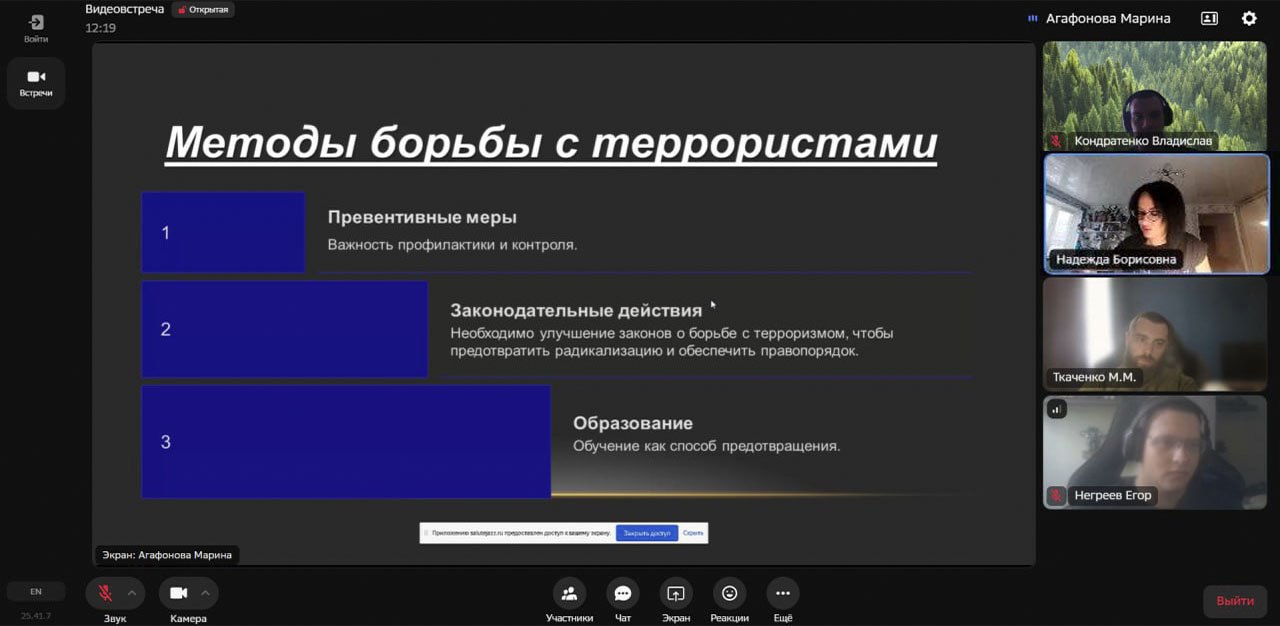1280x626 pixels.
Task: Open the Ещё more options menu
Action: click(783, 594)
